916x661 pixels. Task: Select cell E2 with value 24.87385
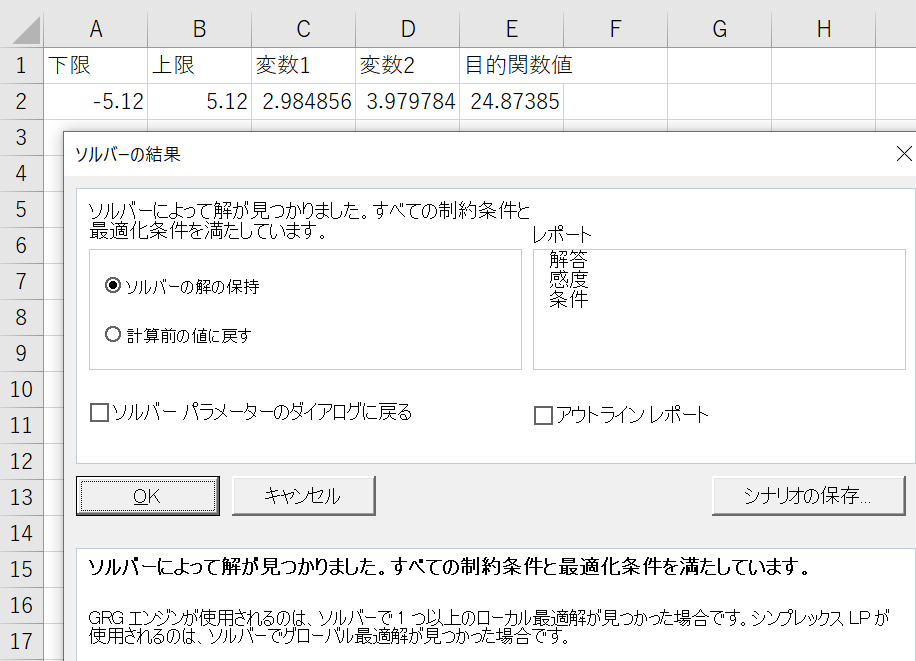tap(511, 101)
